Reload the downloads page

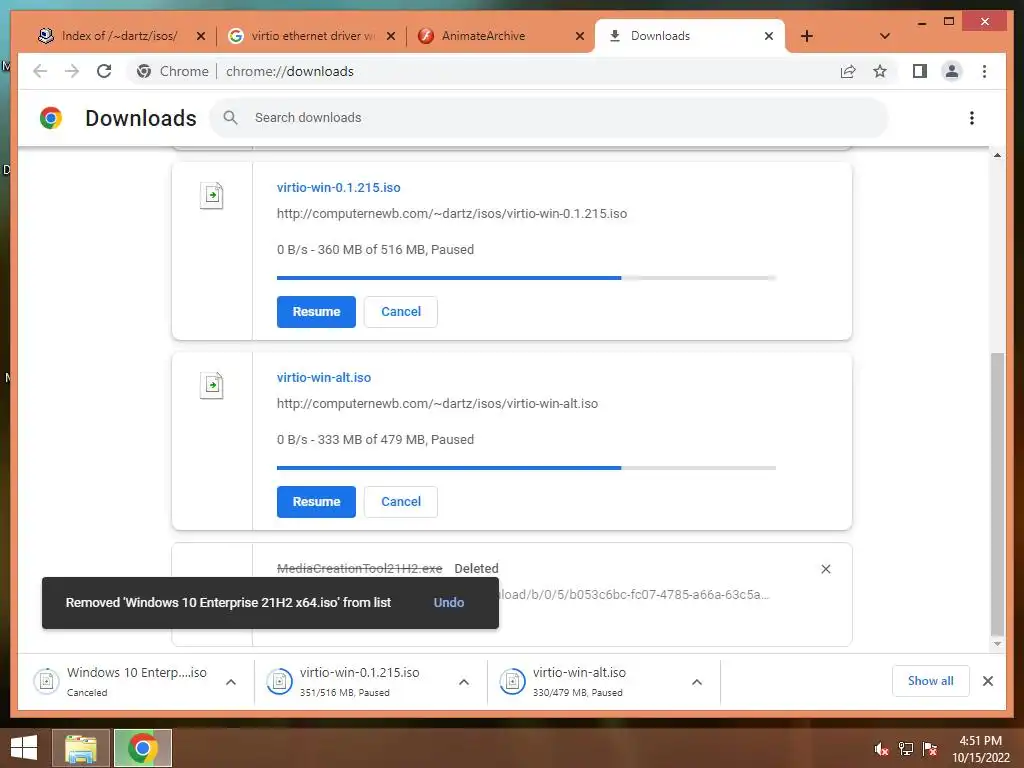point(104,71)
